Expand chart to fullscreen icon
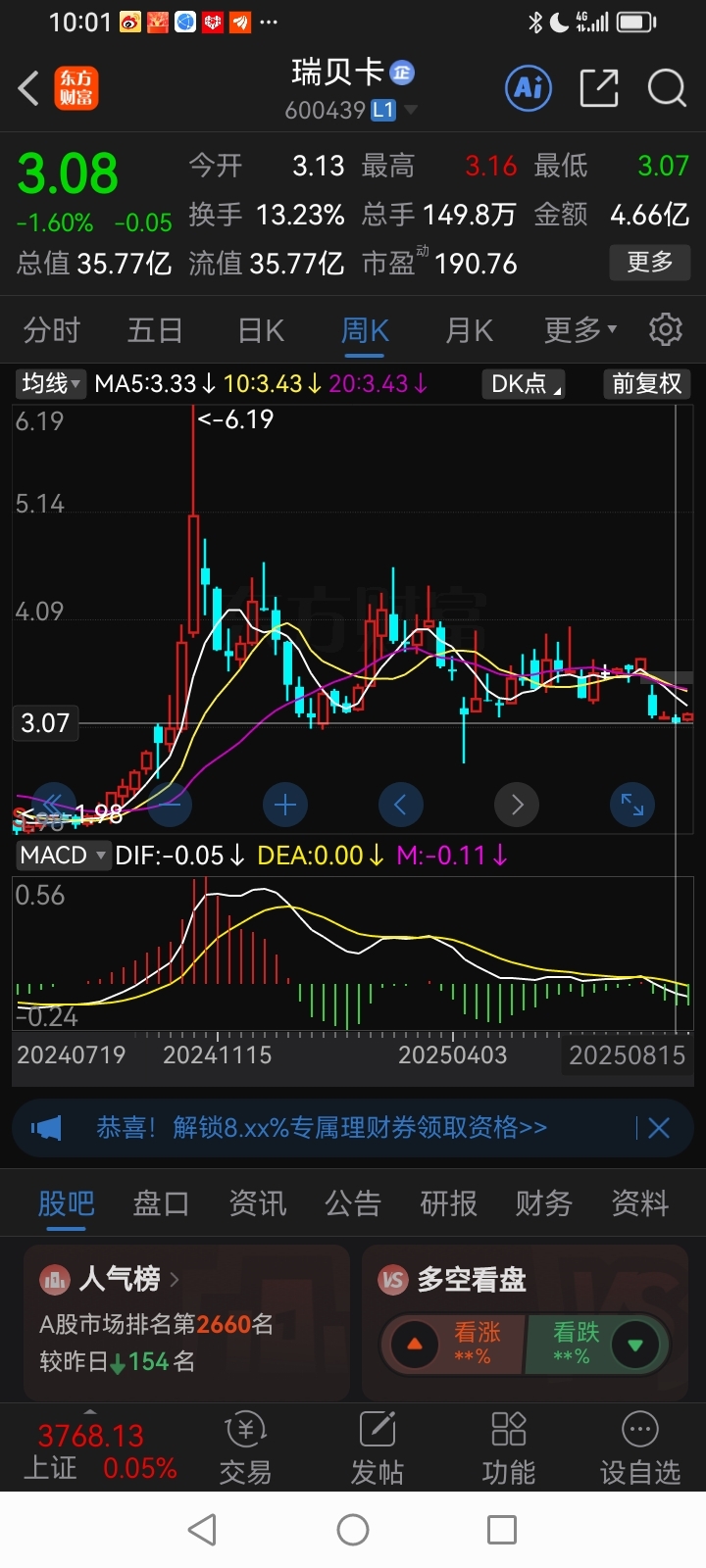 click(632, 806)
